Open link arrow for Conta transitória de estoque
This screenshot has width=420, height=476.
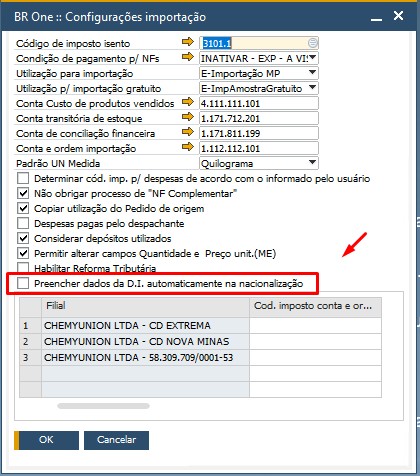click(x=188, y=117)
